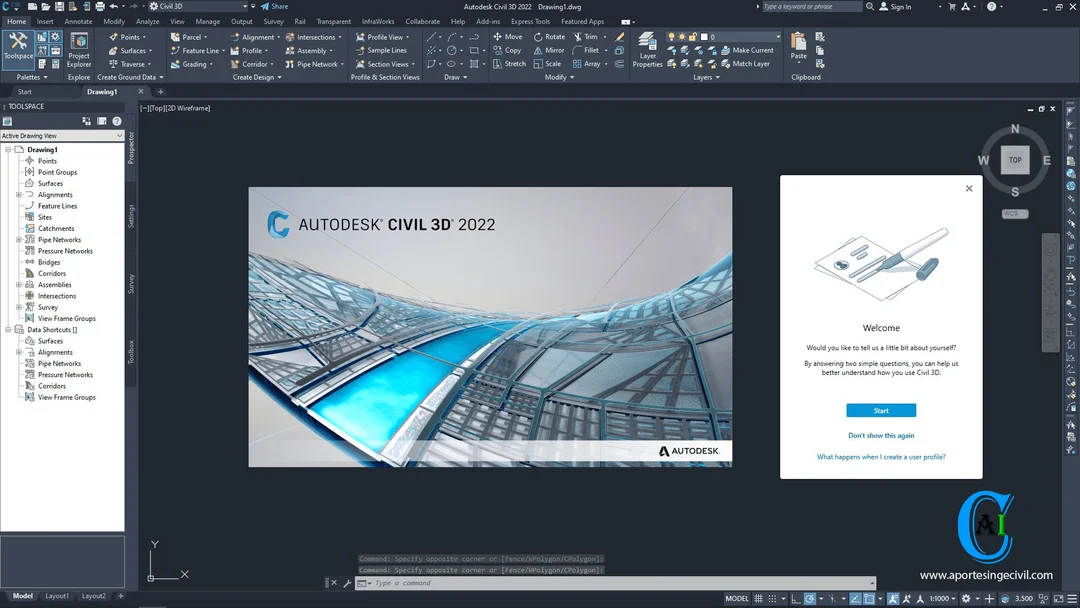The image size is (1080, 608).
Task: Open Layer Properties manager
Action: 647,50
